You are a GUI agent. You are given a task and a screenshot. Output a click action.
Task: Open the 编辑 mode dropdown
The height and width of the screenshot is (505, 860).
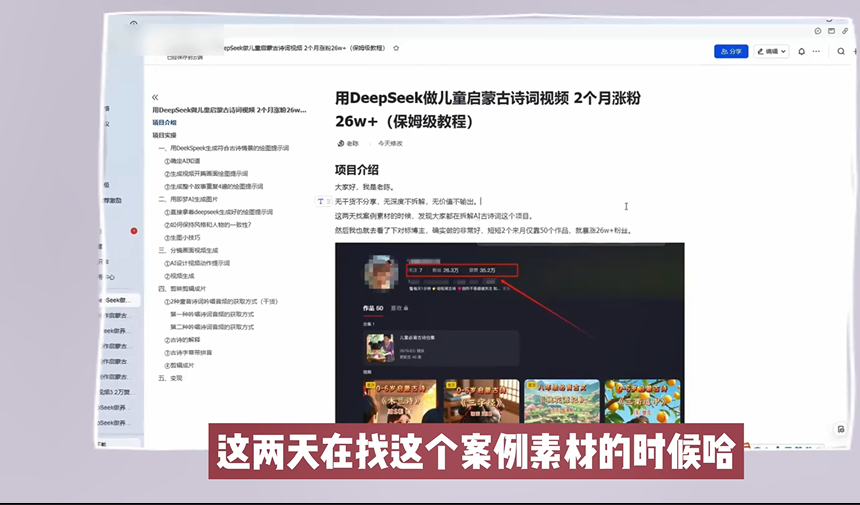click(771, 51)
